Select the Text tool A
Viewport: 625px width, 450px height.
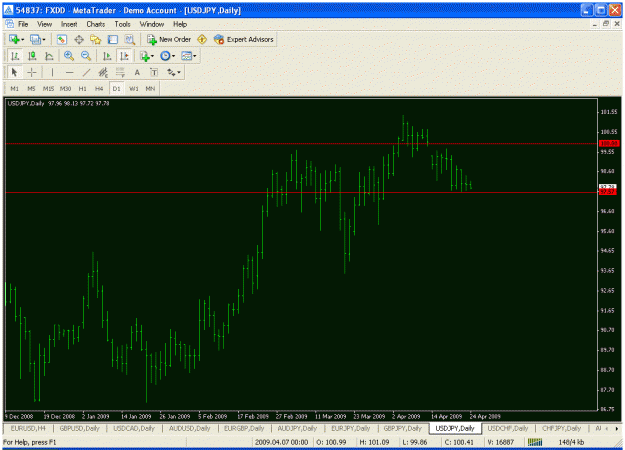click(x=137, y=72)
